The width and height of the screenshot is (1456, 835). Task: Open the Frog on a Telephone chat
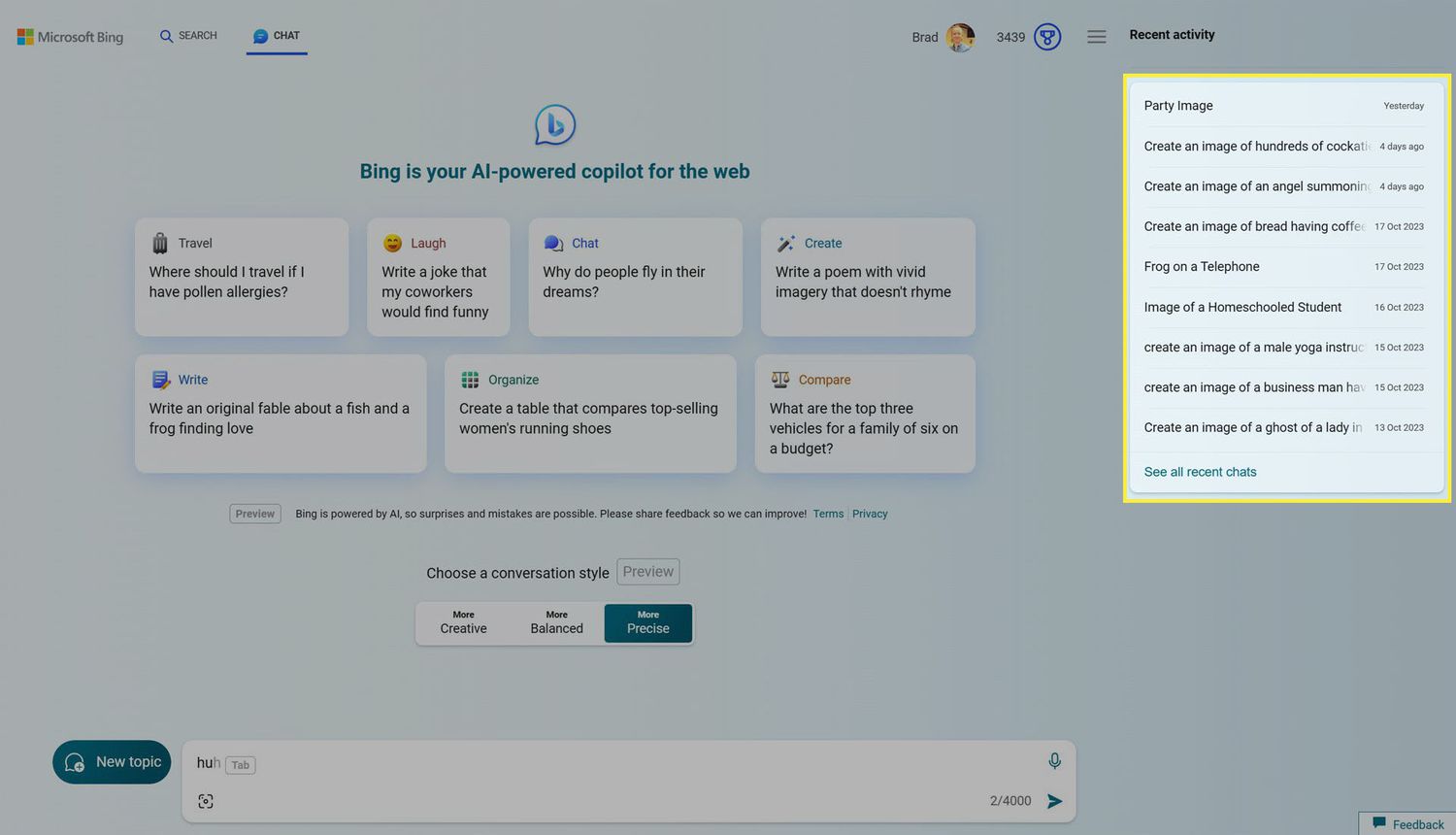coord(1202,267)
